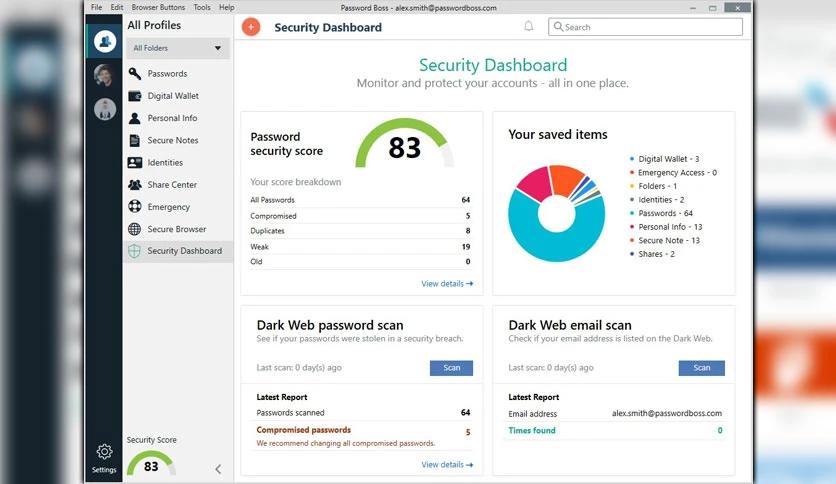Image resolution: width=836 pixels, height=484 pixels.
Task: Open the Edit menu
Action: pyautogui.click(x=117, y=7)
